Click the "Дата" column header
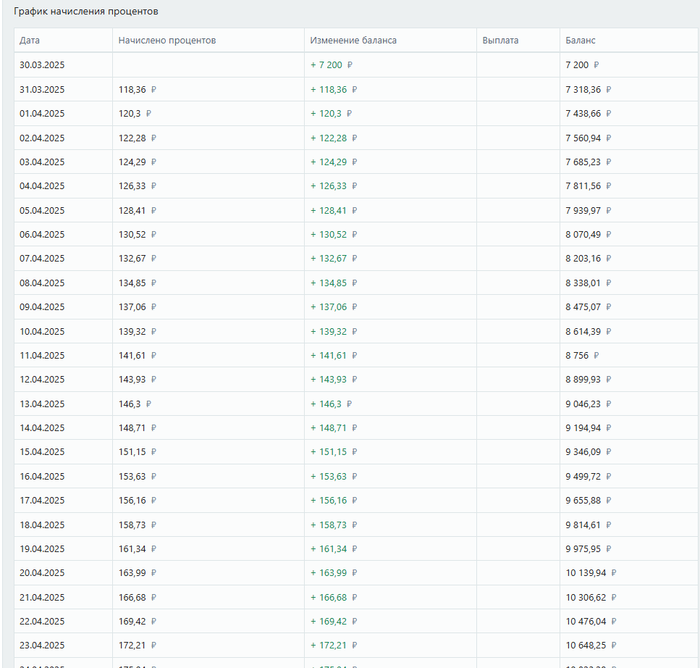The width and height of the screenshot is (700, 668). point(30,40)
